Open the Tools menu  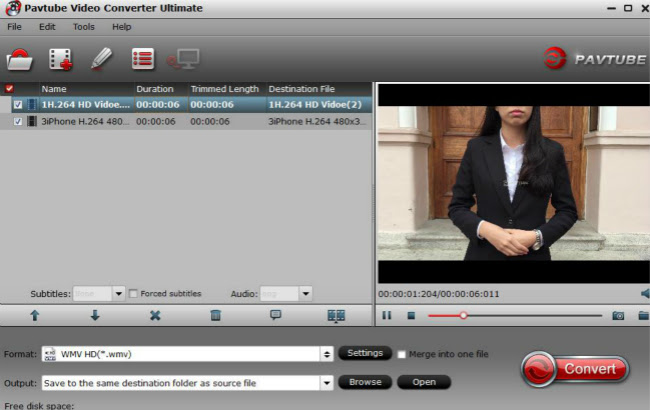(x=84, y=27)
